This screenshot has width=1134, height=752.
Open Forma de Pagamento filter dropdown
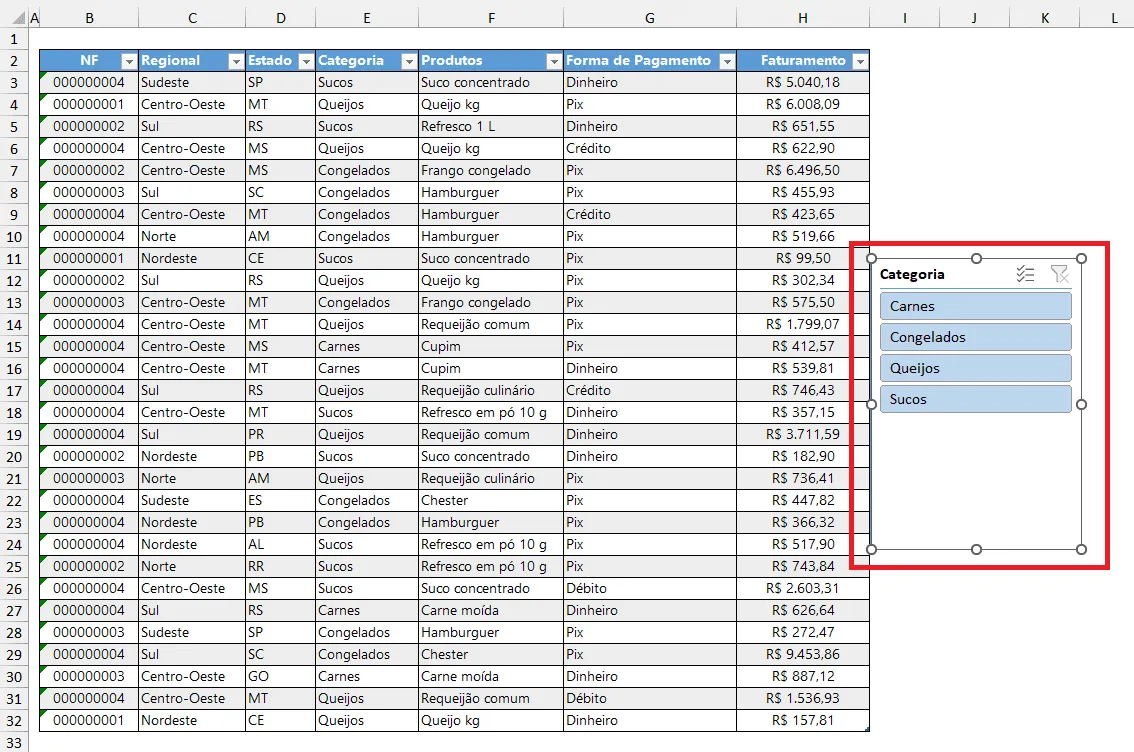[x=727, y=61]
